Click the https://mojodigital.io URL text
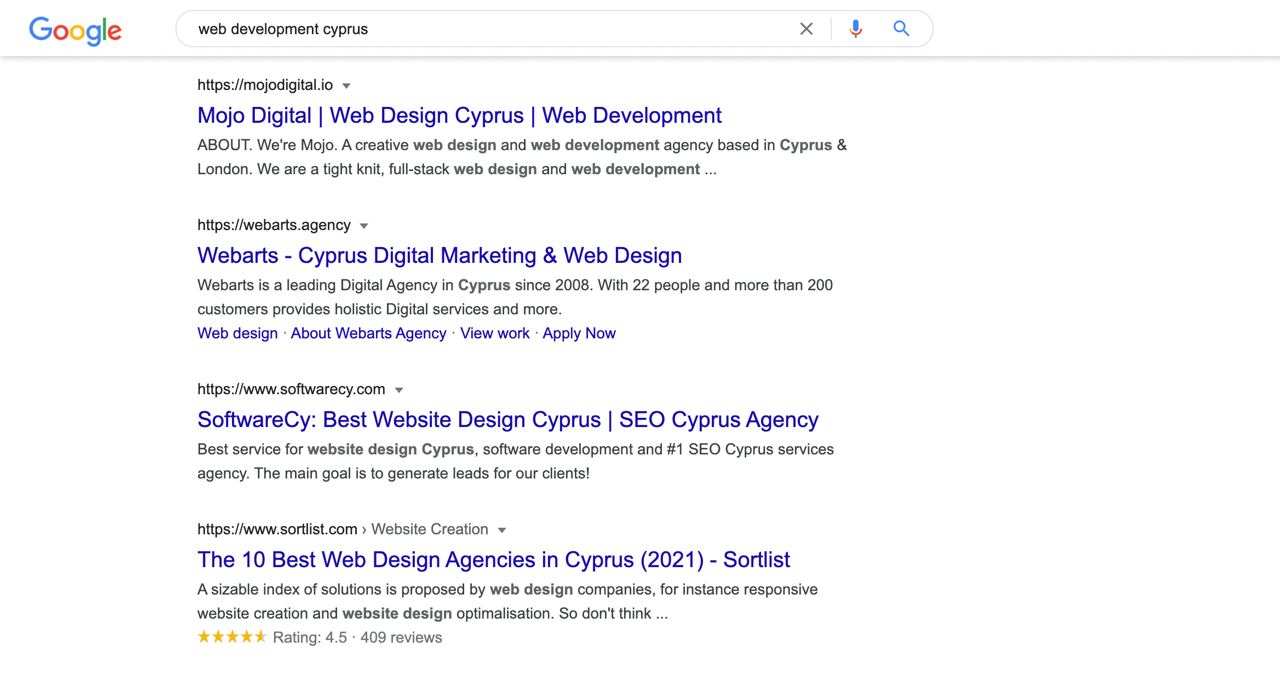Screen dimensions: 1280x679 265,85
